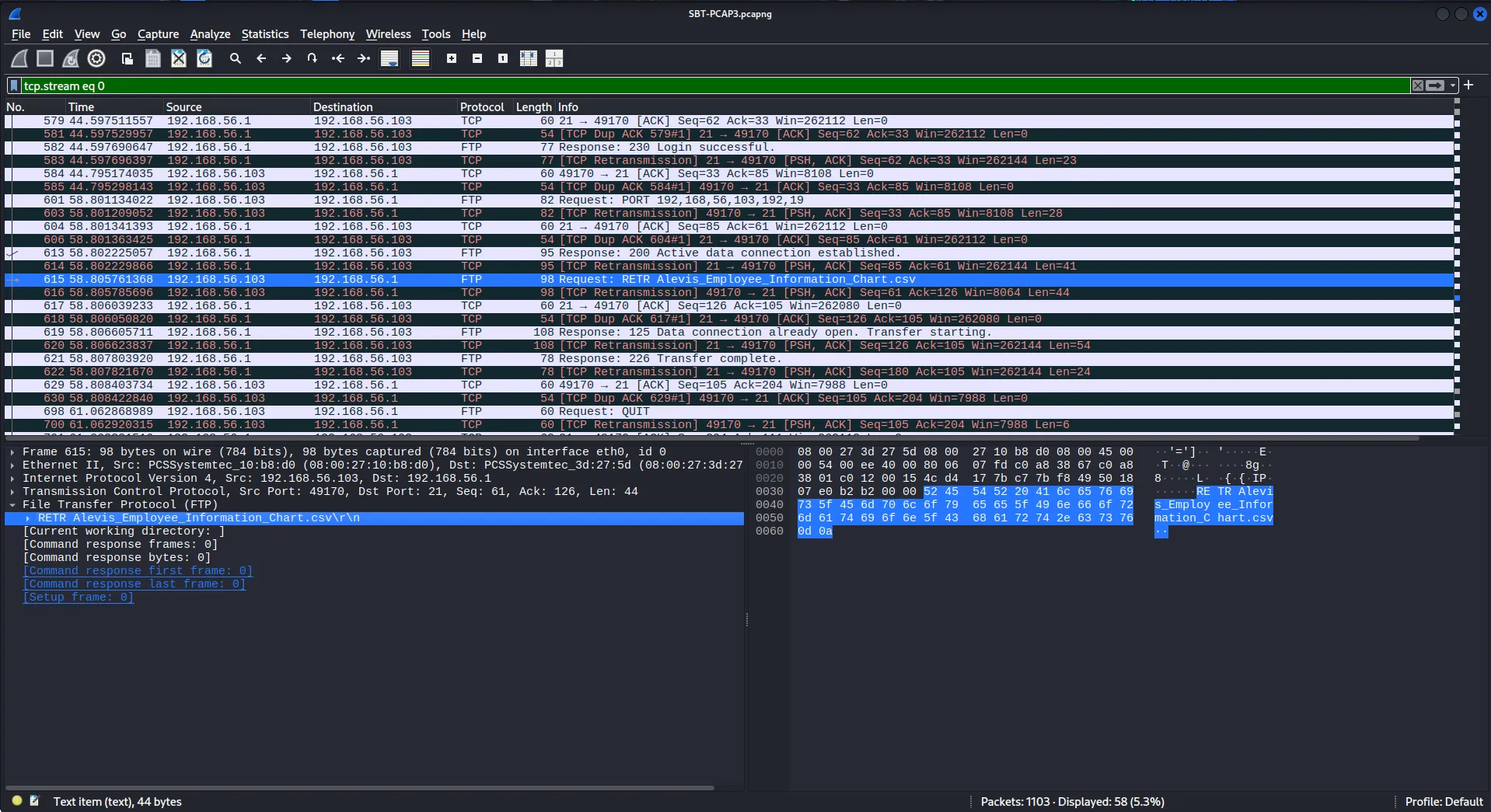
Task: Open Find a packet with the magnifier icon
Action: click(236, 58)
